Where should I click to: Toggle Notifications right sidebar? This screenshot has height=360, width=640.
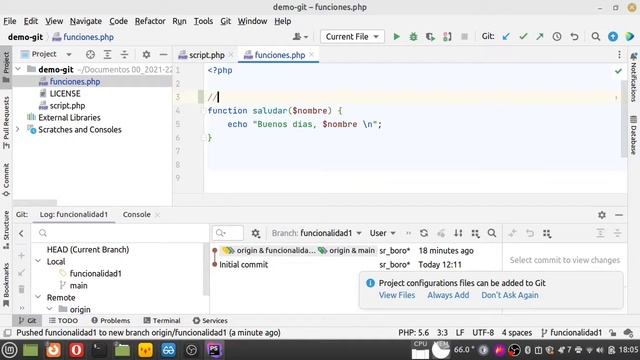pyautogui.click(x=633, y=78)
